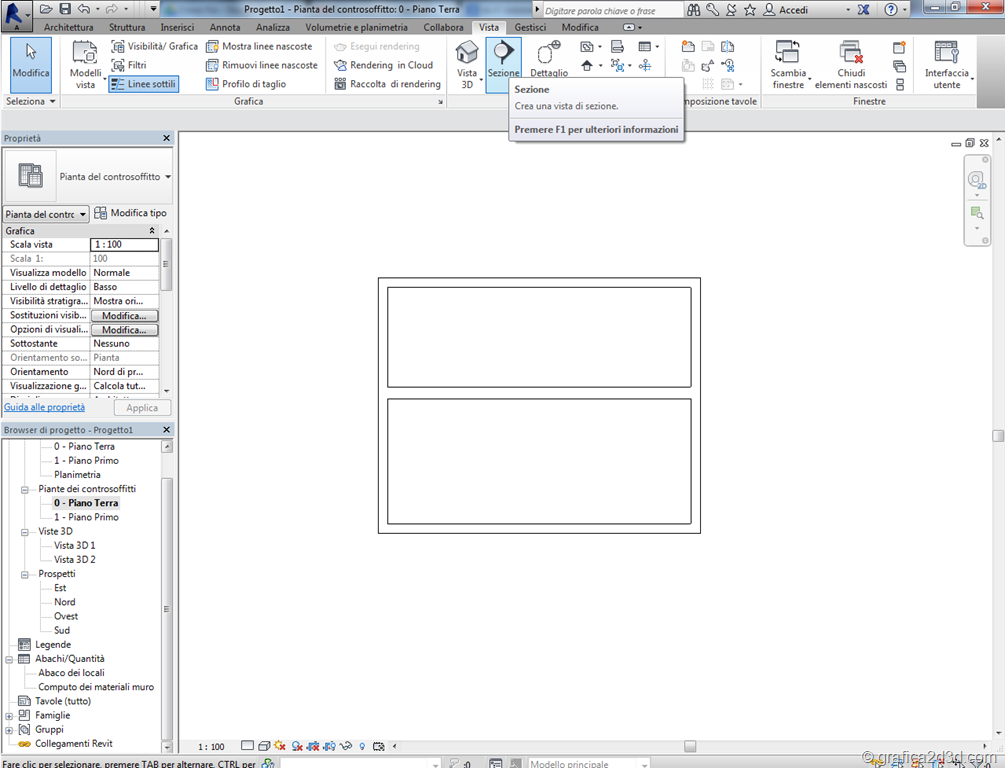Toggle Linee sottili display mode
1005x768 pixels.
click(x=144, y=84)
